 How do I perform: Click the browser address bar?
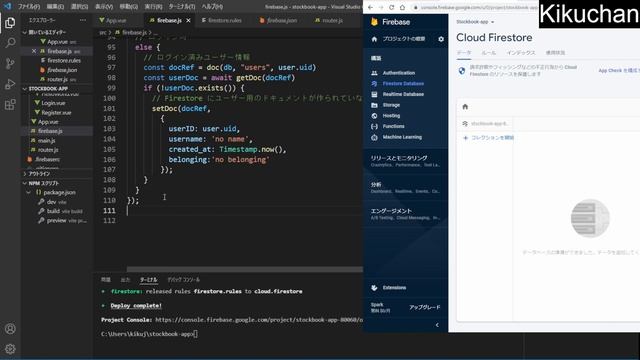click(476, 7)
